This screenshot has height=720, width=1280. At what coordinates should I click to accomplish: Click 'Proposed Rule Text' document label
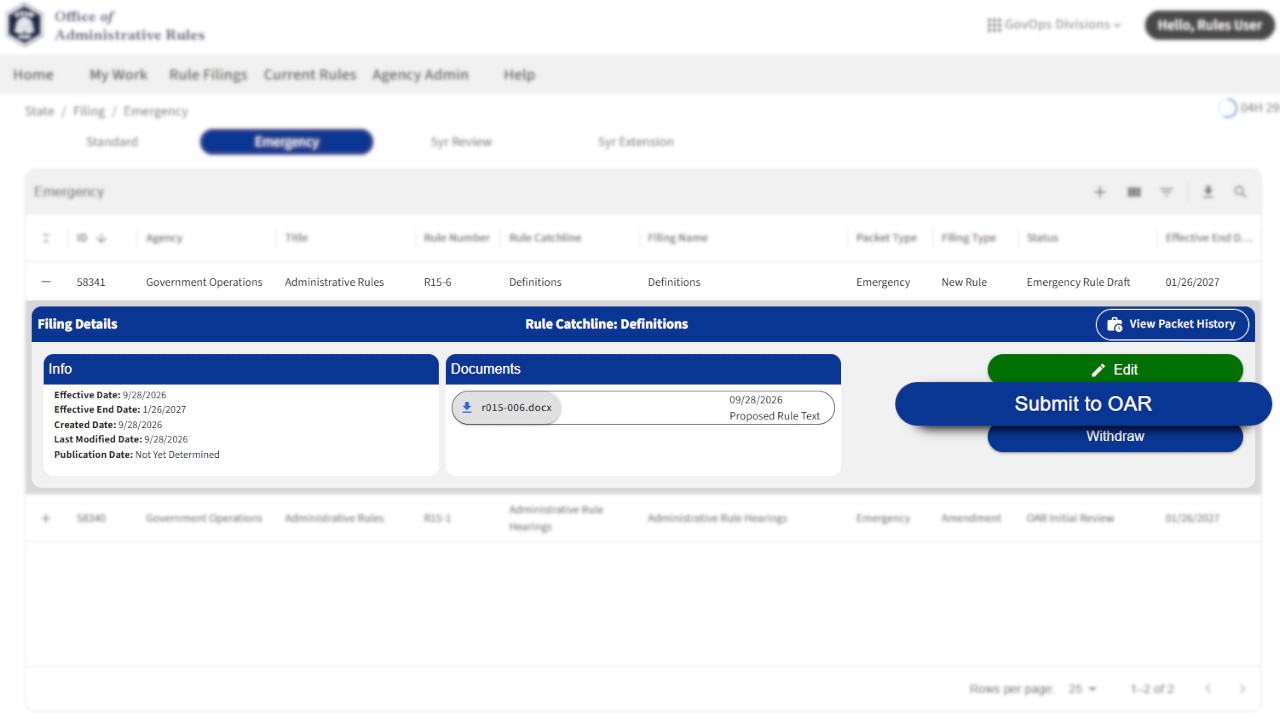[x=774, y=416]
